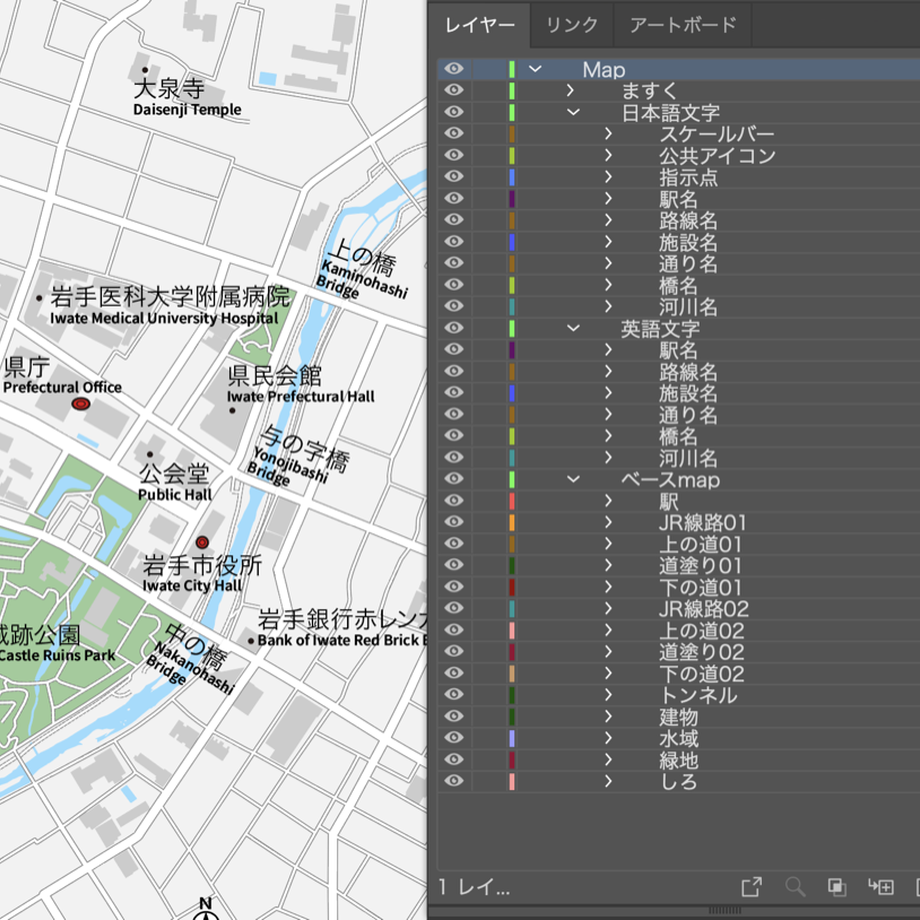Select the ますく layer row
The width and height of the screenshot is (920, 920).
pyautogui.click(x=679, y=90)
